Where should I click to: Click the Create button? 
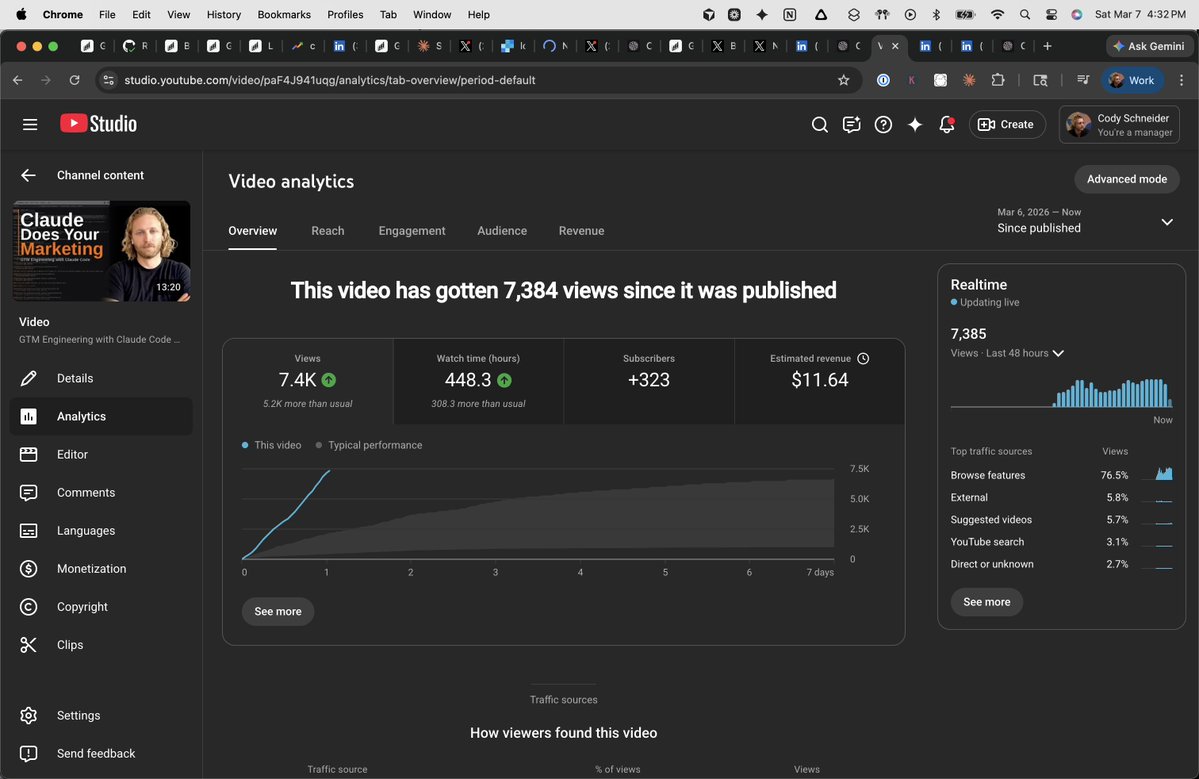pyautogui.click(x=1007, y=125)
